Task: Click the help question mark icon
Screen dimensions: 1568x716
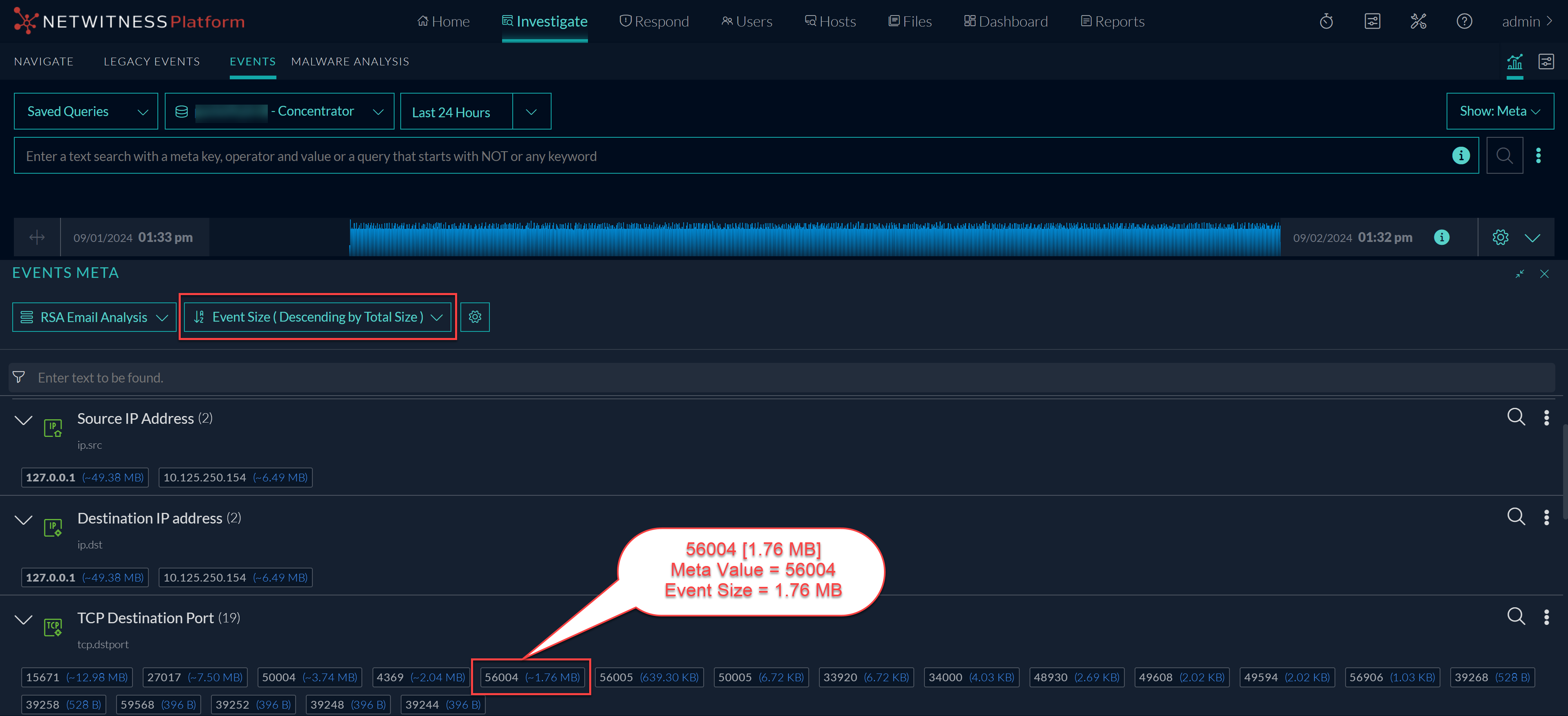Action: tap(1464, 22)
